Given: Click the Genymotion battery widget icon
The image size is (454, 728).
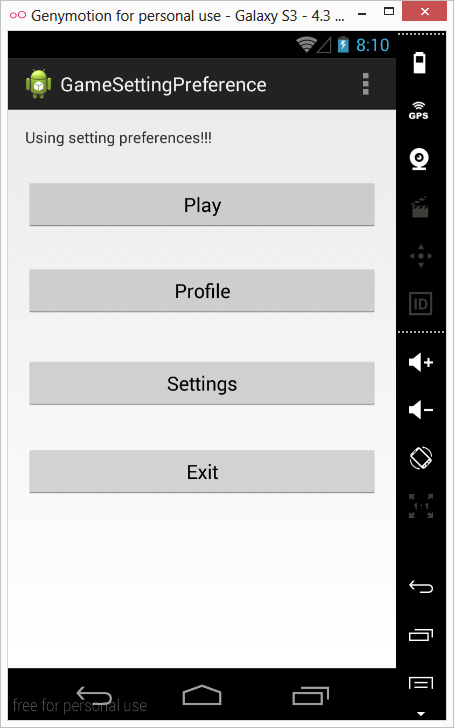Looking at the screenshot, I should [420, 63].
